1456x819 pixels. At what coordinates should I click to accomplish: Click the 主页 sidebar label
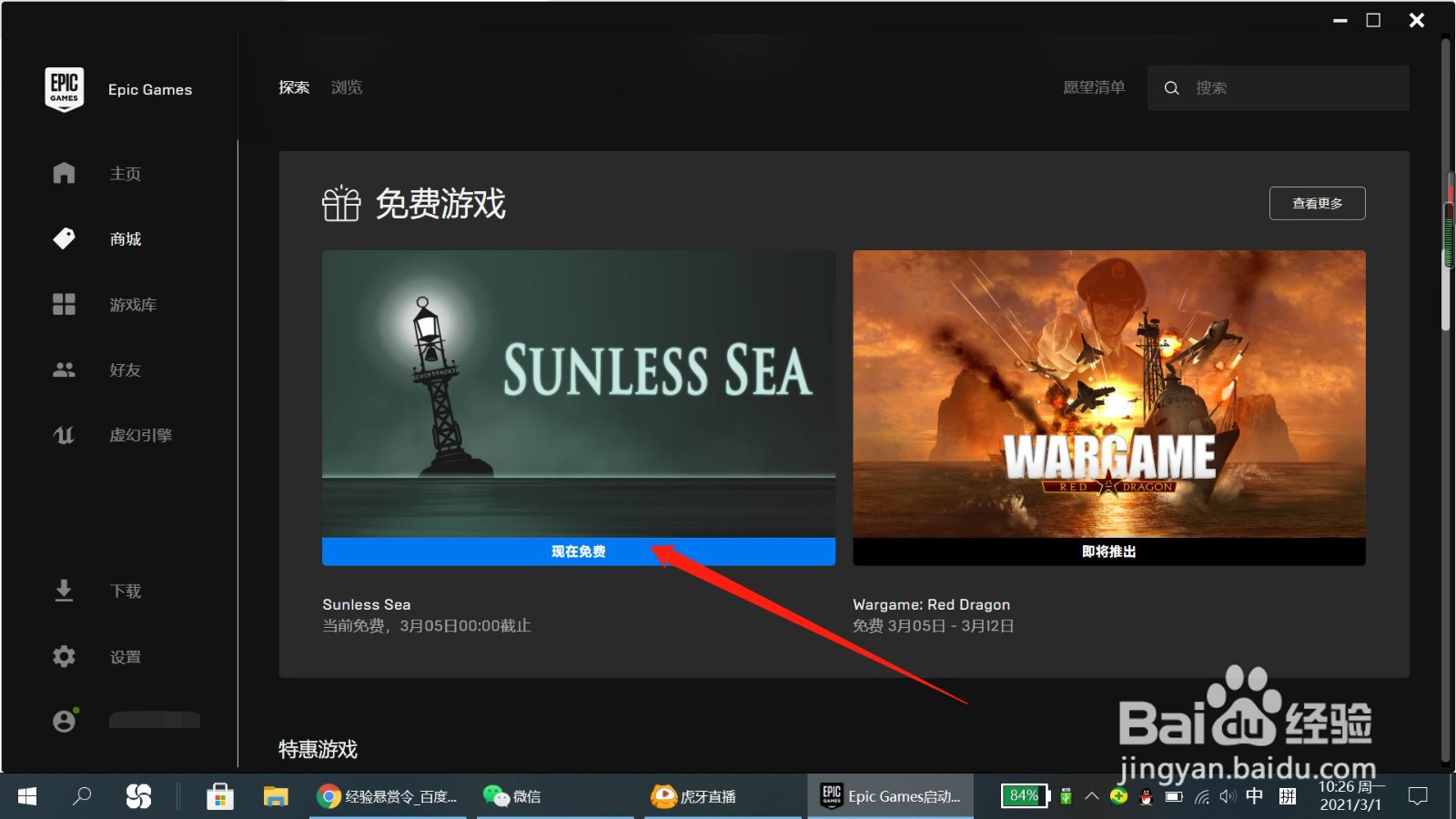coord(126,174)
